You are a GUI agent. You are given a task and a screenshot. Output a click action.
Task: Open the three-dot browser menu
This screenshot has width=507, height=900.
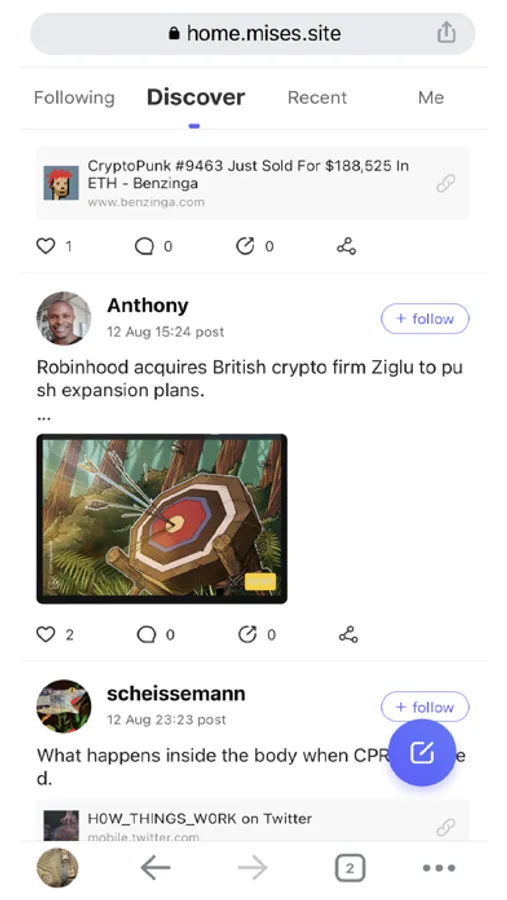tap(439, 868)
